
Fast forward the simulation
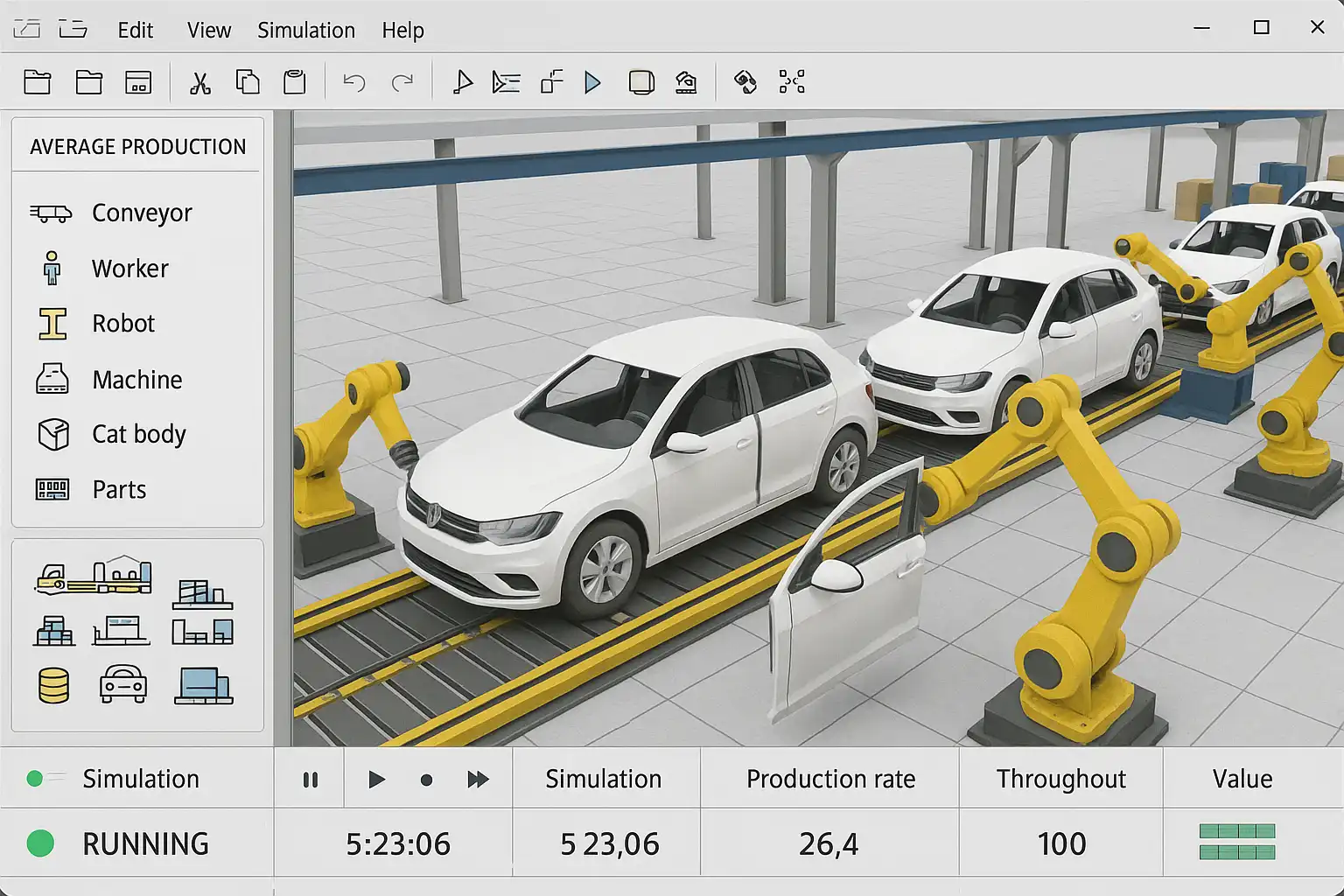pos(478,780)
